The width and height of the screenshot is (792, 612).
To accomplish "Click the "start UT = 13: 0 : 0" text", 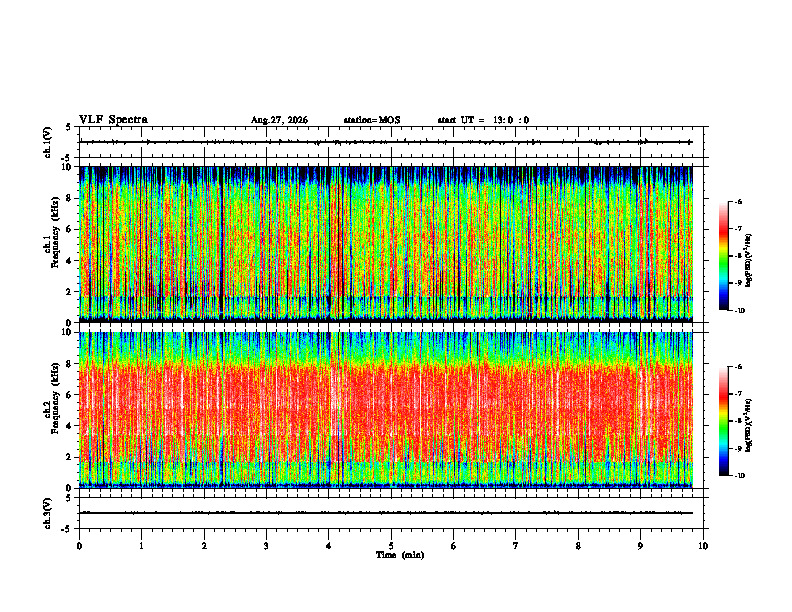I will [483, 120].
